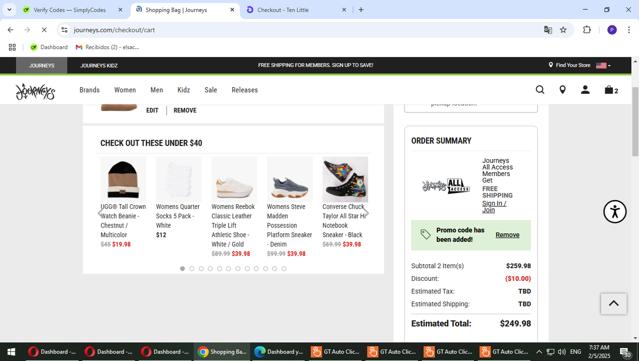
Task: Click the site information icon in address bar
Action: [64, 30]
